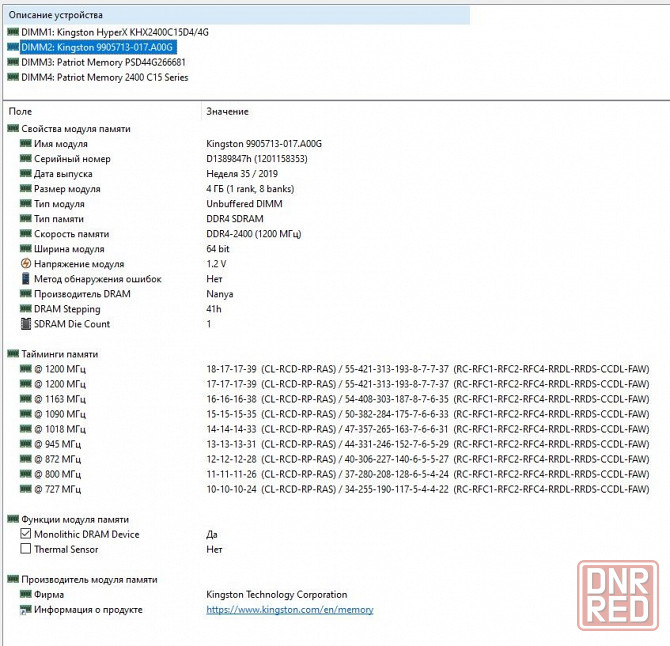Click the icon next to Тип памяти
670x646 pixels.
click(x=26, y=218)
